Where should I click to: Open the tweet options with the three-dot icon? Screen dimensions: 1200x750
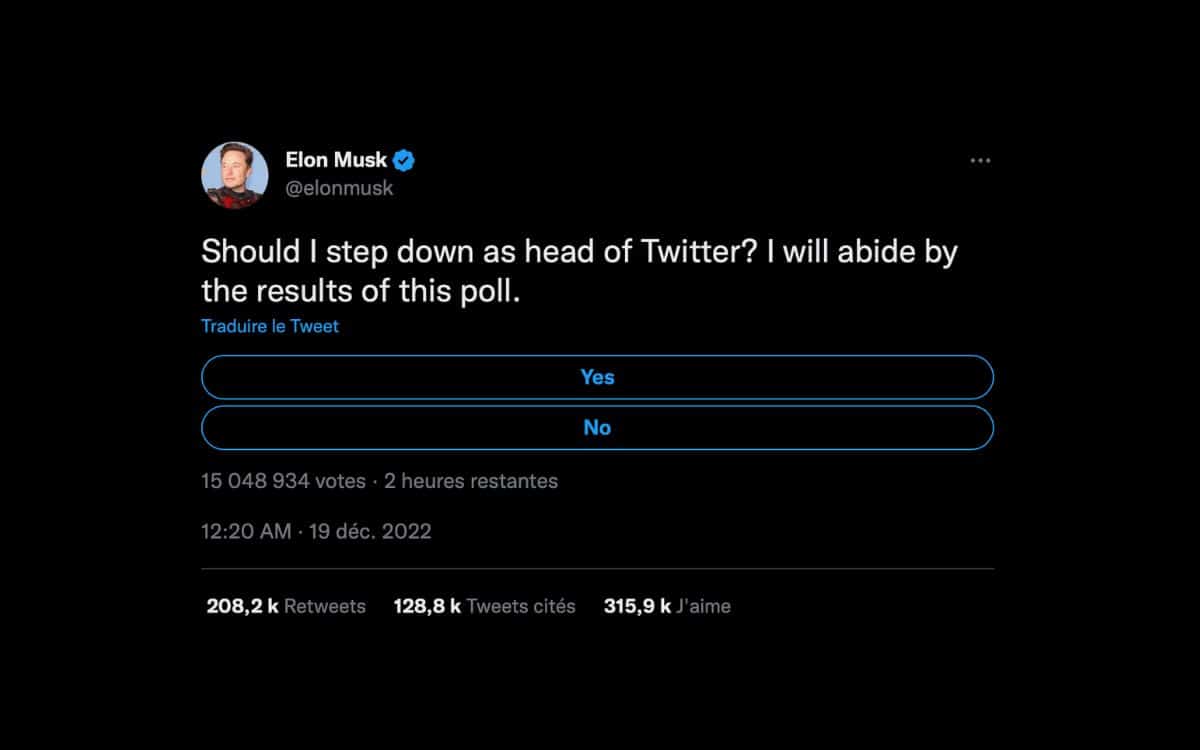(x=980, y=160)
